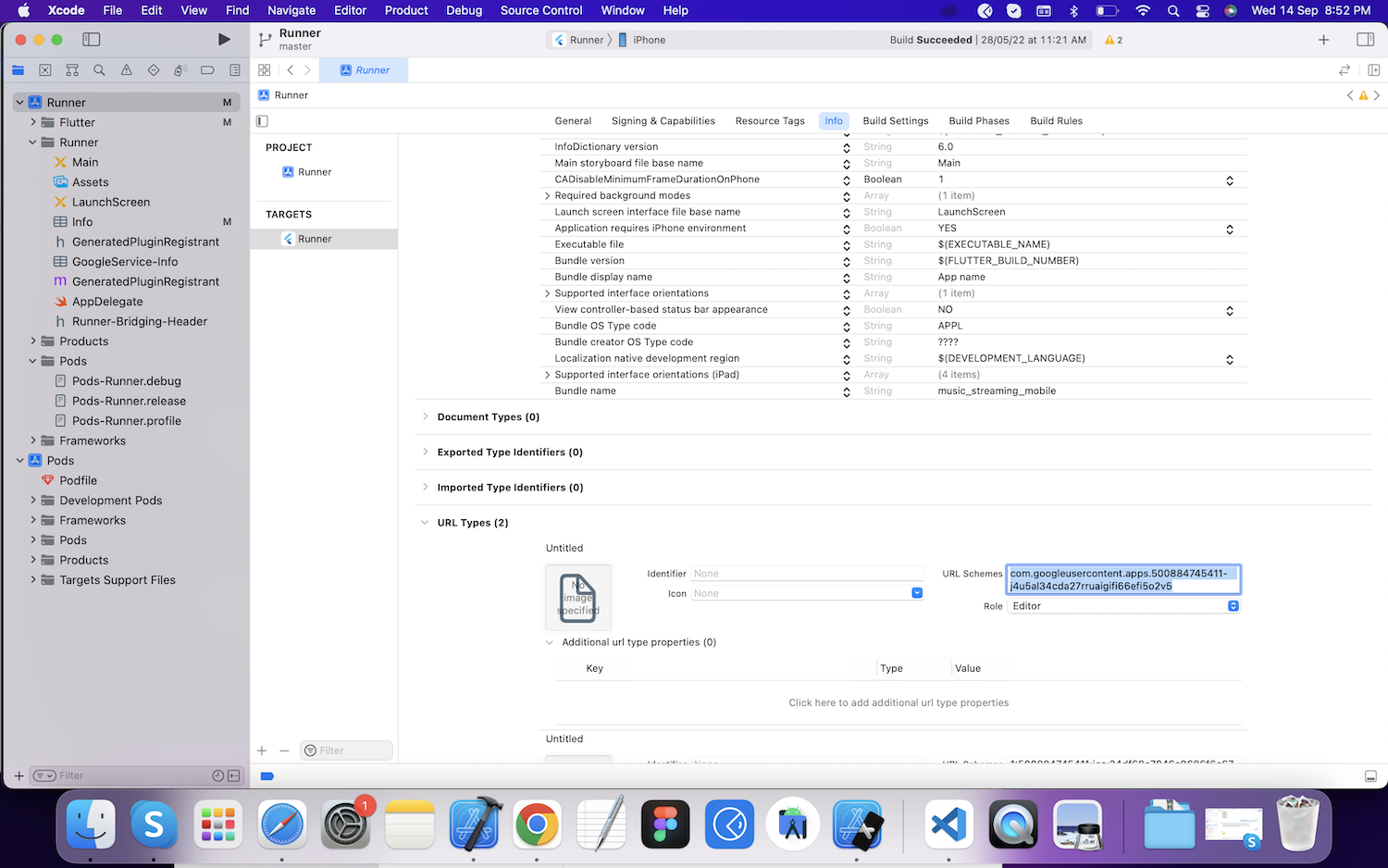Switch to Signing & Capabilities tab
Screen dimensions: 1388x868
(663, 121)
